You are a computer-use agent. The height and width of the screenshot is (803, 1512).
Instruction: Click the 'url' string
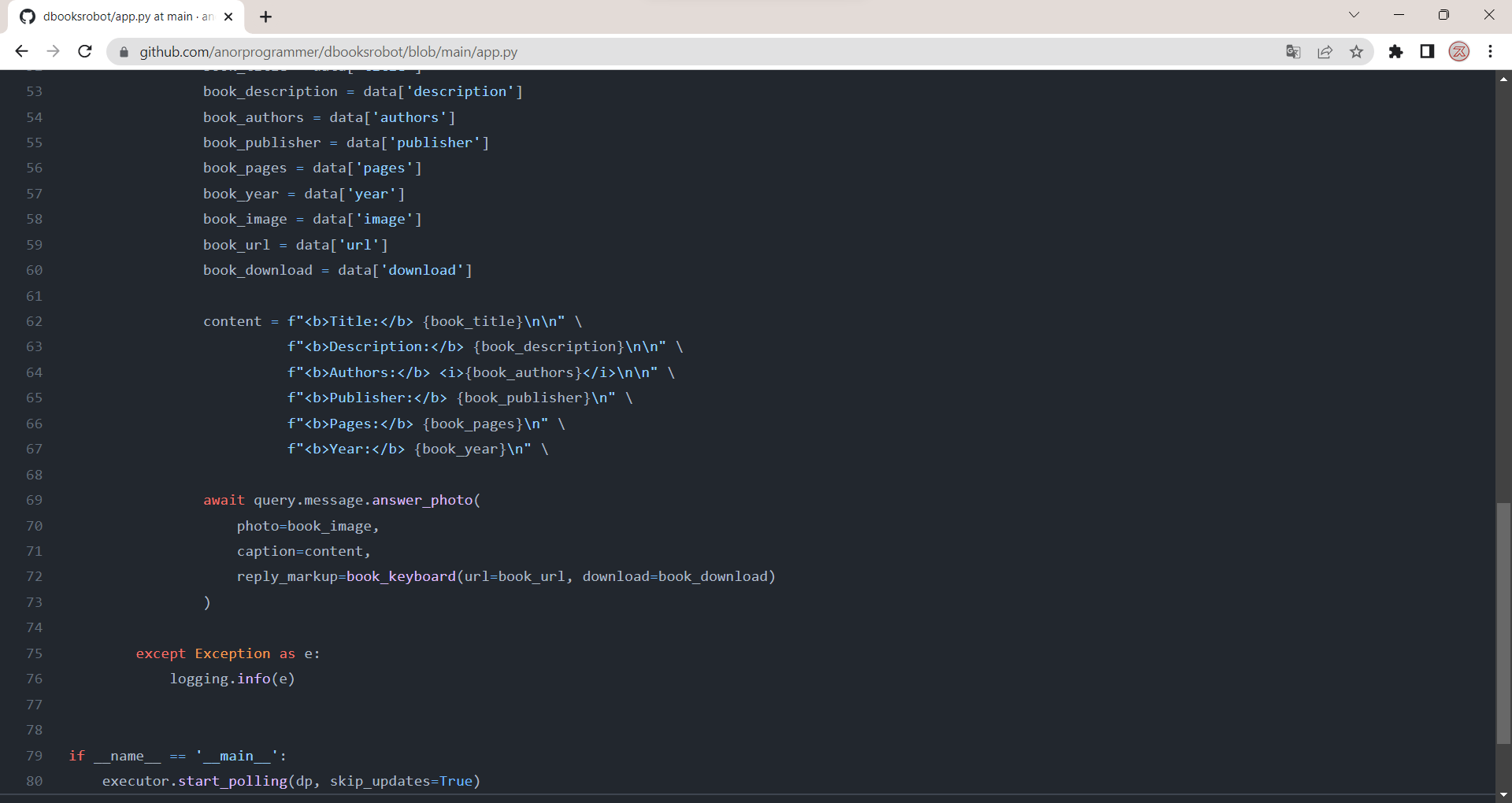(x=359, y=245)
